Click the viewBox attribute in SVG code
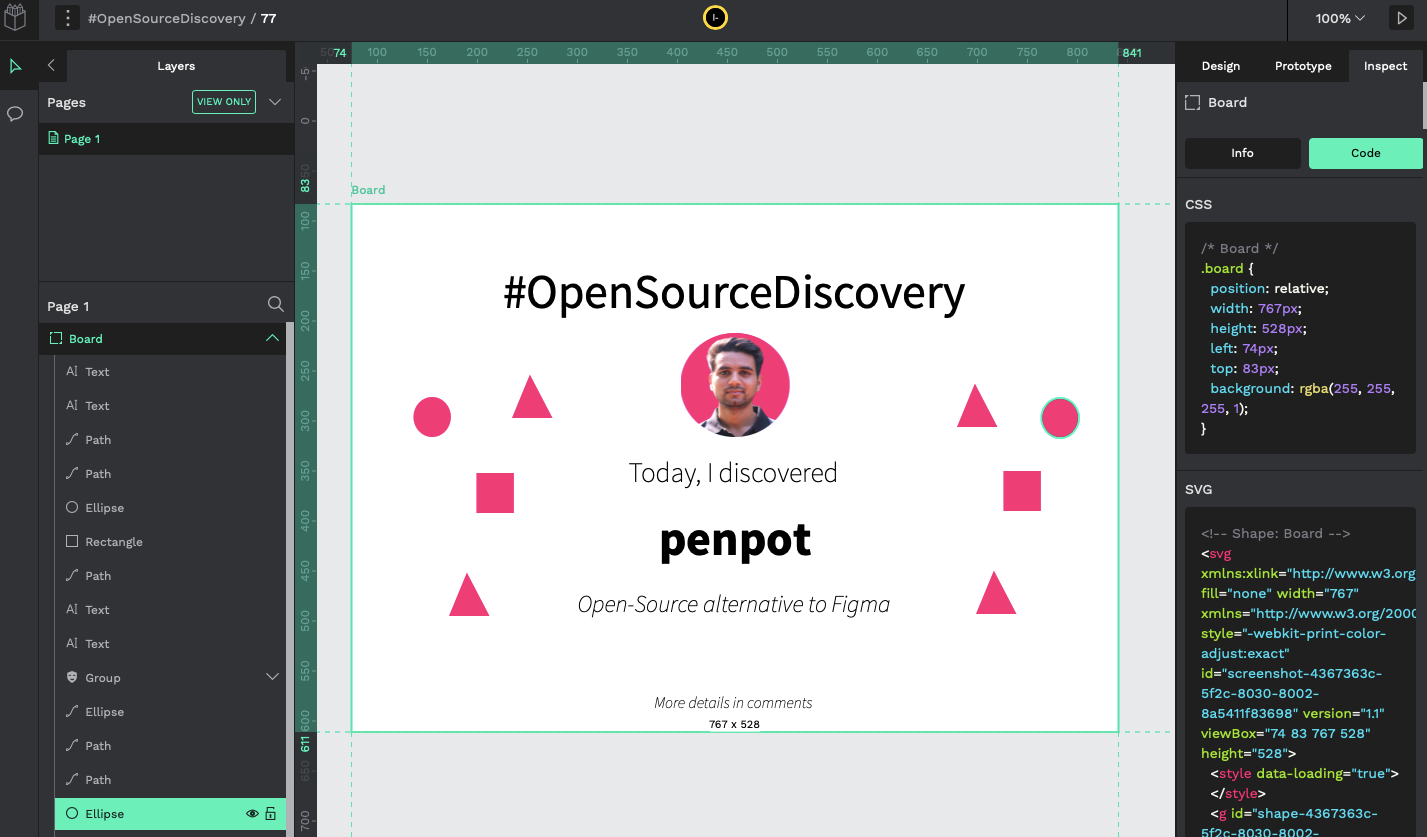1427x837 pixels. click(1286, 733)
